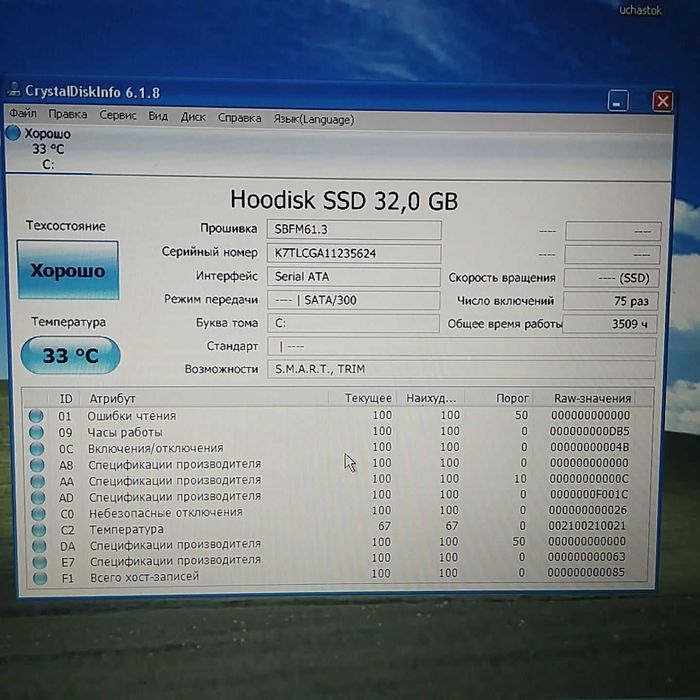Minimize the CrystalDiskInfo window
This screenshot has width=700, height=700.
point(618,100)
